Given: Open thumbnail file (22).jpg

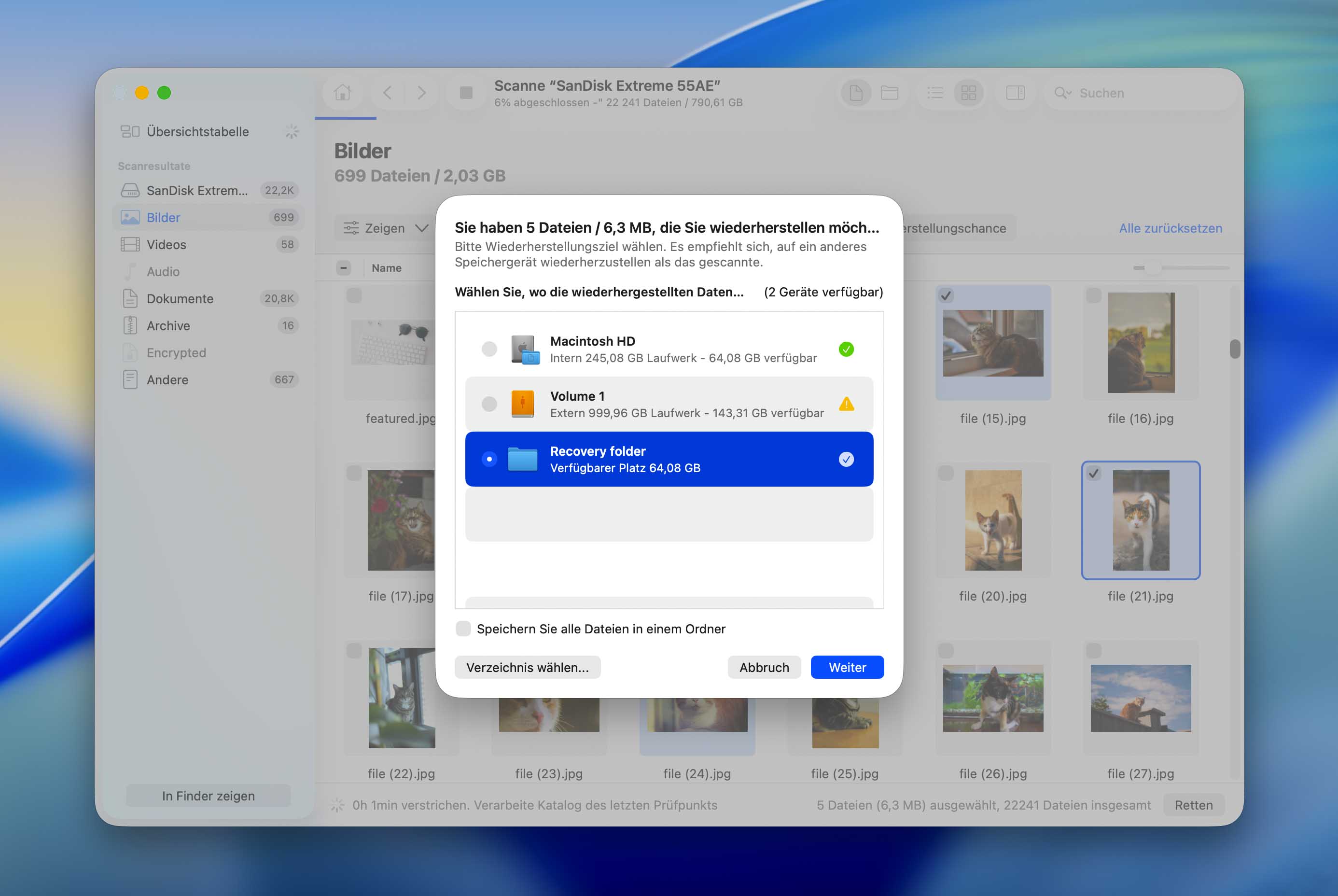Looking at the screenshot, I should 402,698.
